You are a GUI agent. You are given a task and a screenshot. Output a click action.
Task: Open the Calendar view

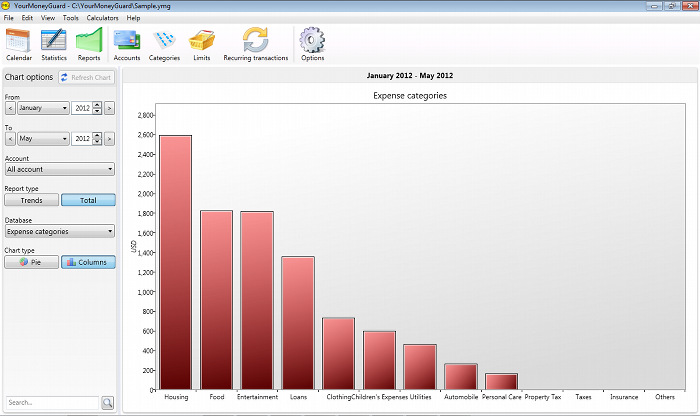pyautogui.click(x=19, y=45)
